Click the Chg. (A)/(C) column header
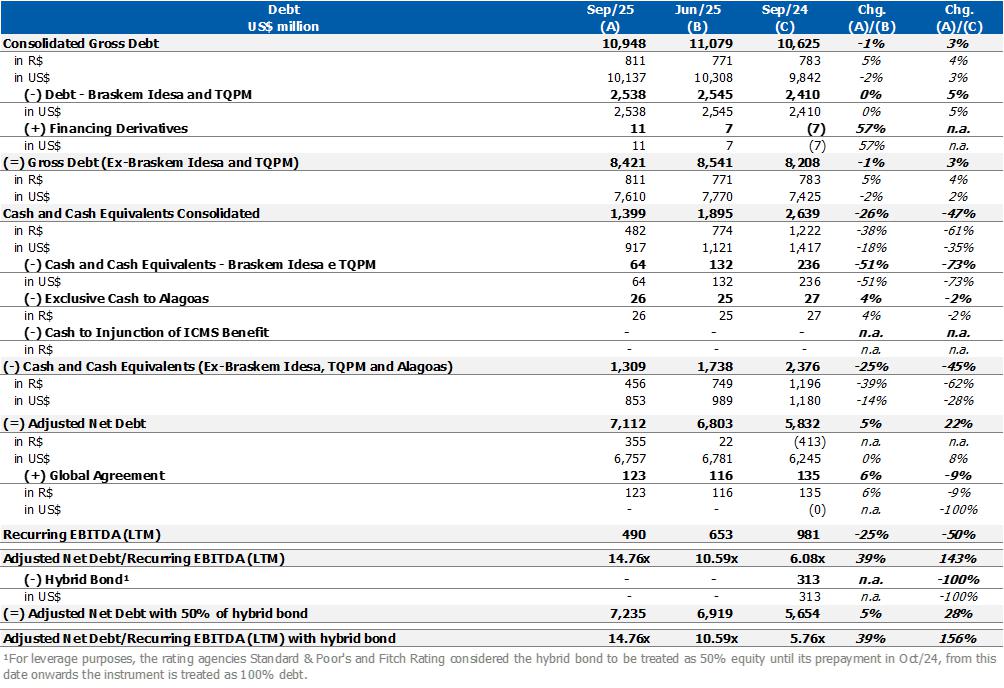This screenshot has height=688, width=1004. click(x=955, y=18)
